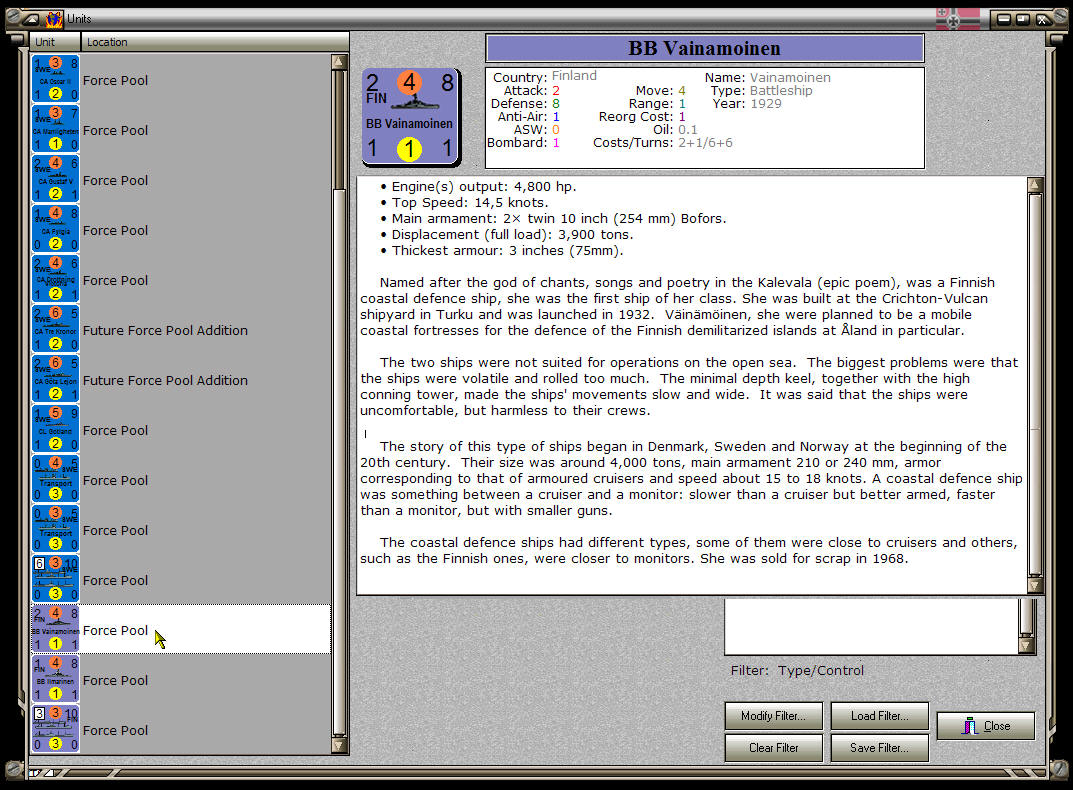Click Future Force Pool Addition beside Tre Kronor
1073x790 pixels.
tap(165, 330)
